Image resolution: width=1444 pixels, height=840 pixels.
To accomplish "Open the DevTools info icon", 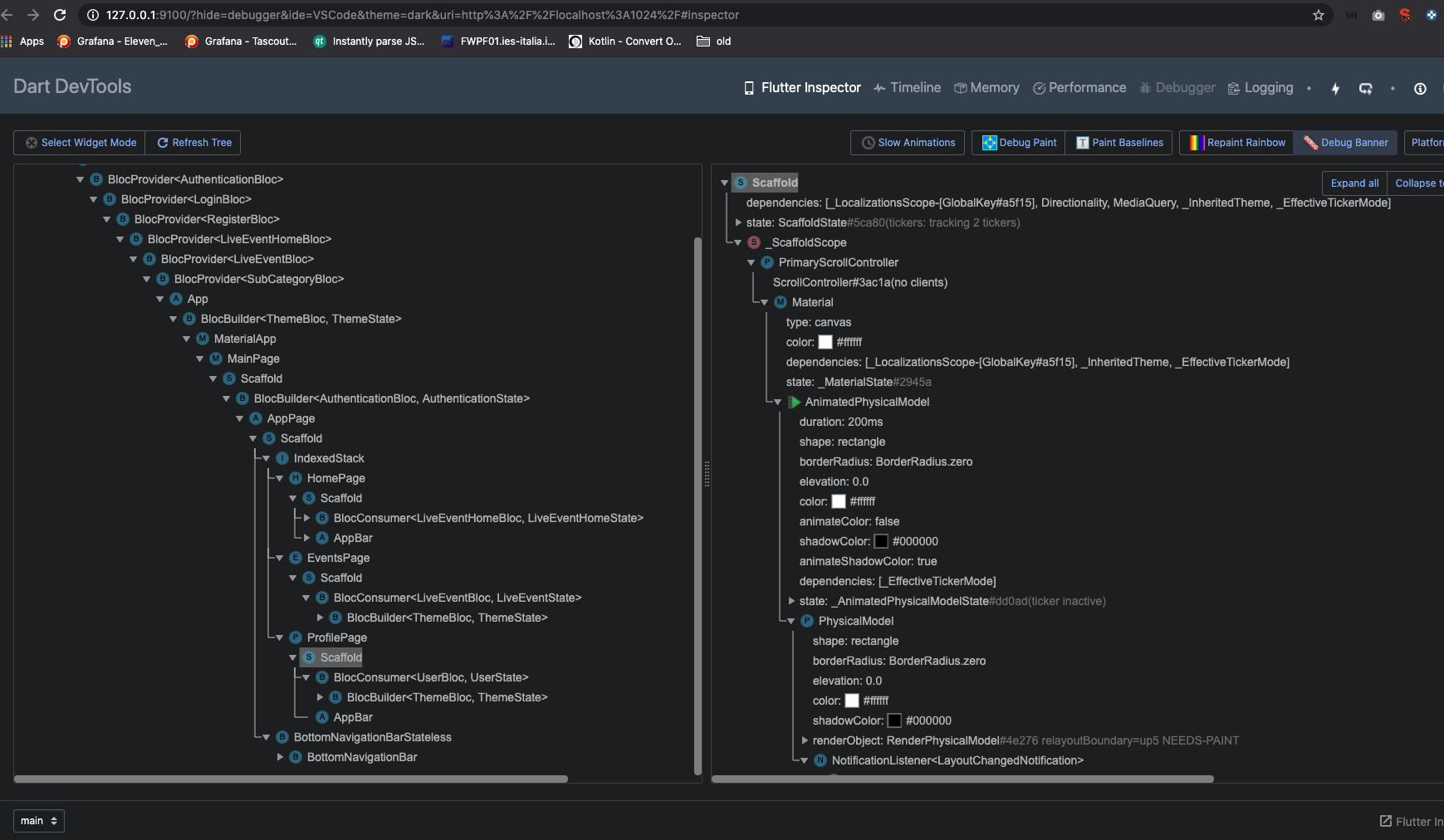I will (1420, 89).
